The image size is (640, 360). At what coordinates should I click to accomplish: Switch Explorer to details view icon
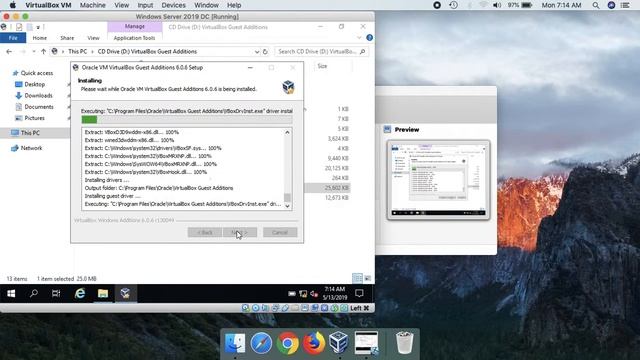[x=357, y=278]
